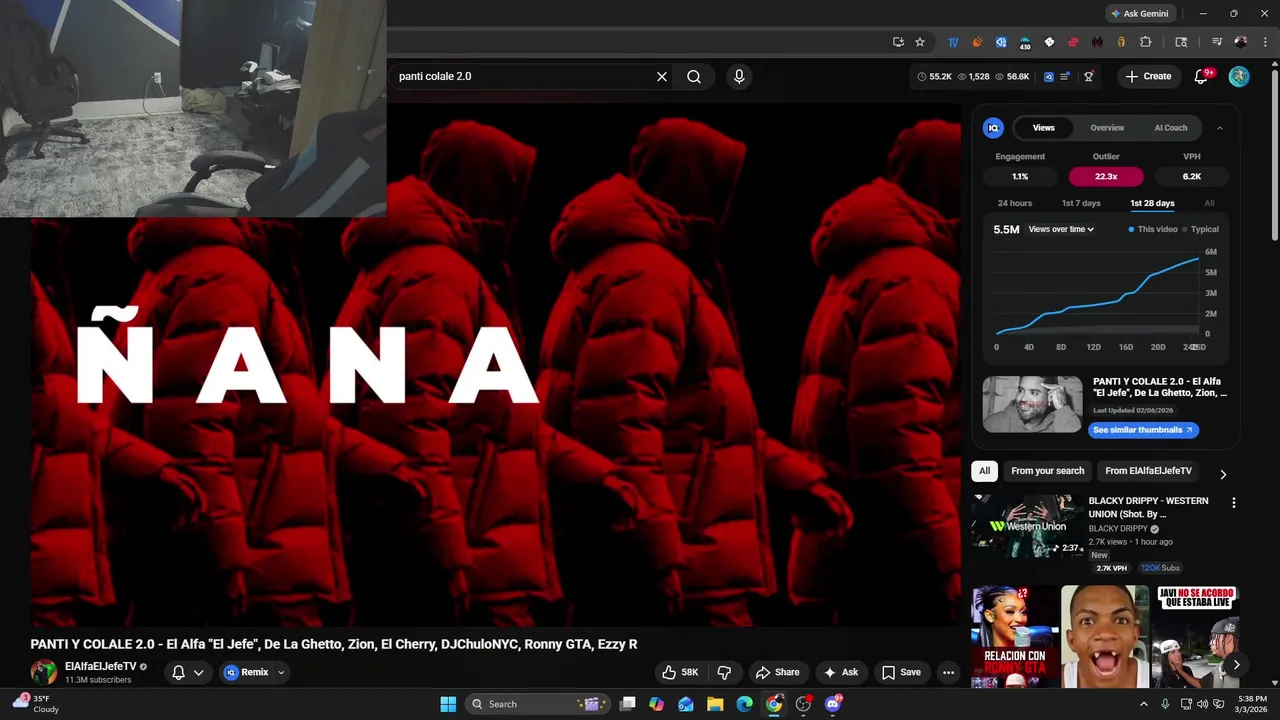Open the white dice extension icon
Screen dimensions: 1280x720
coord(1049,42)
